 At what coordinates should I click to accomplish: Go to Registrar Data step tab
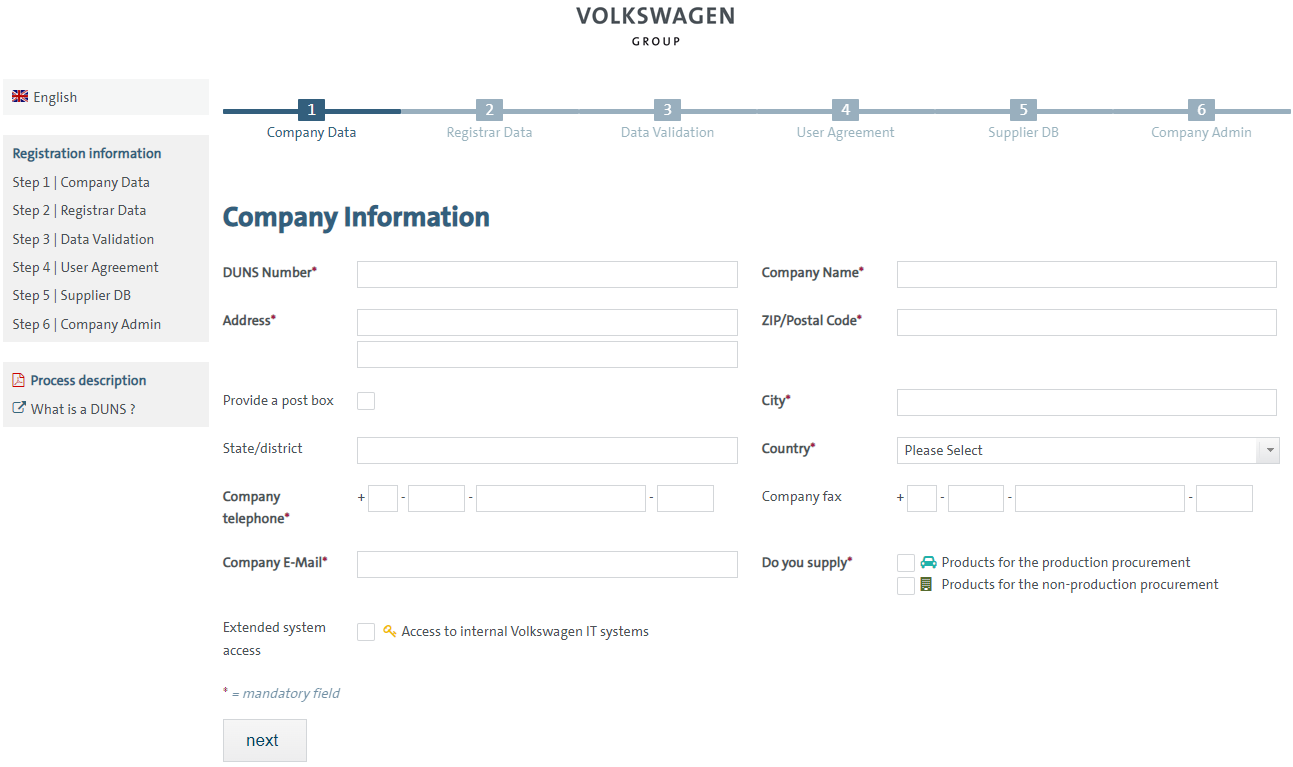point(489,132)
